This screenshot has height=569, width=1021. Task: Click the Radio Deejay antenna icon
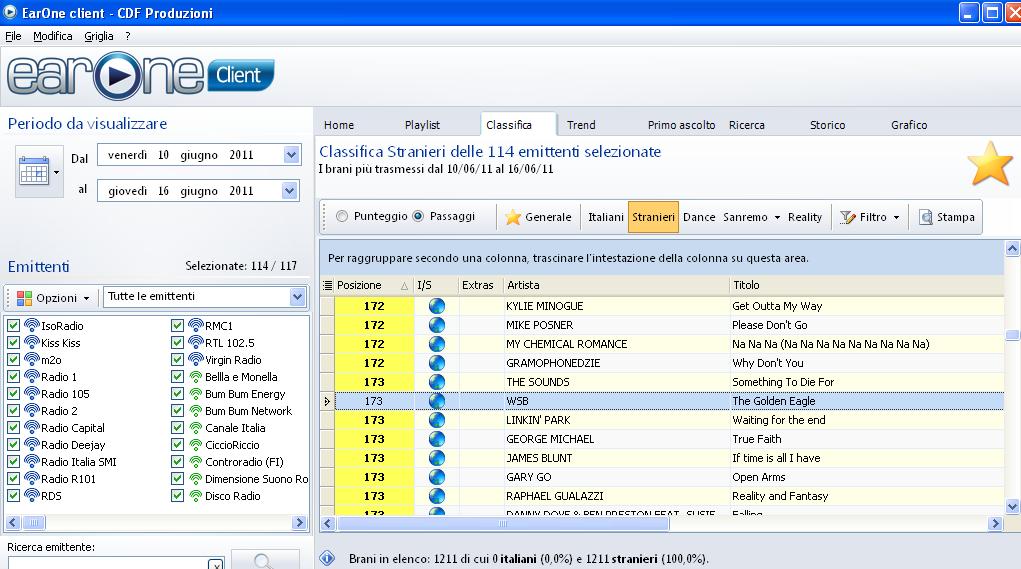(x=32, y=444)
